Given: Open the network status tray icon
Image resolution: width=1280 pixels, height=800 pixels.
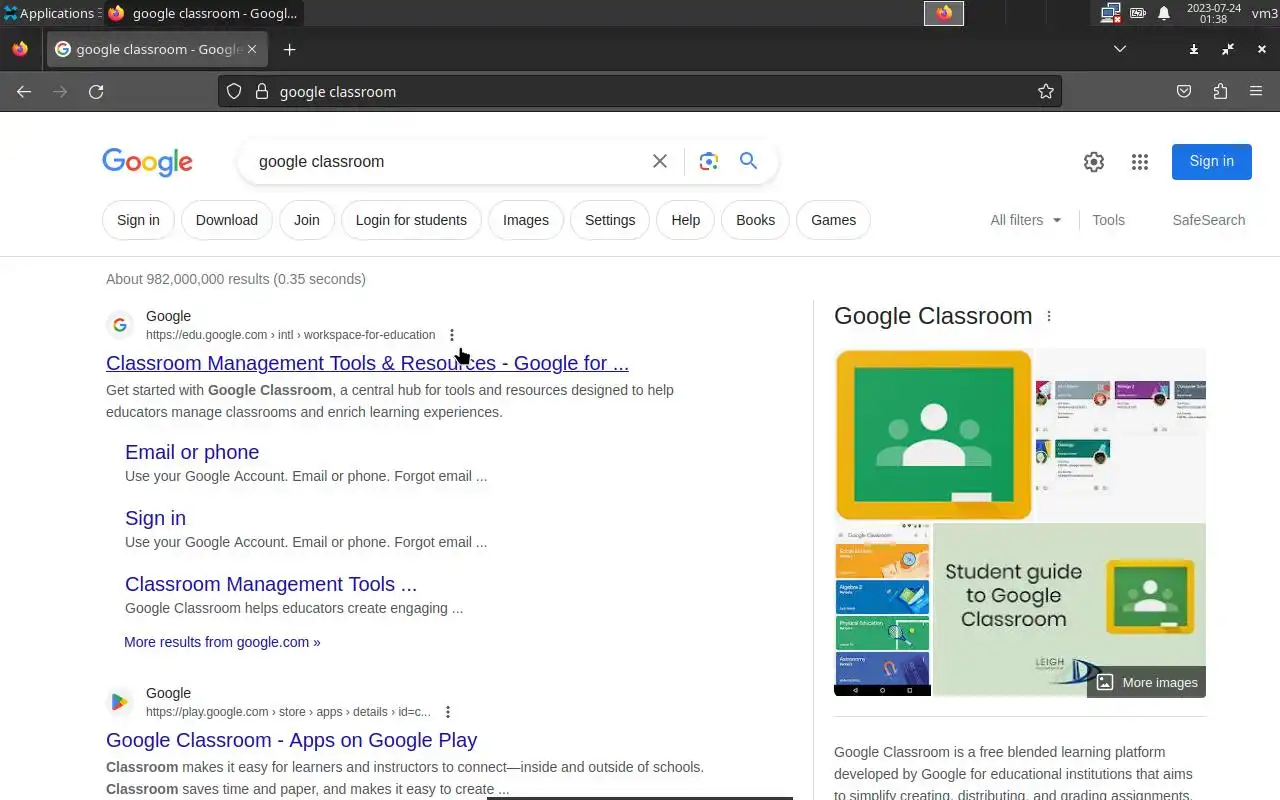Looking at the screenshot, I should 1110,13.
